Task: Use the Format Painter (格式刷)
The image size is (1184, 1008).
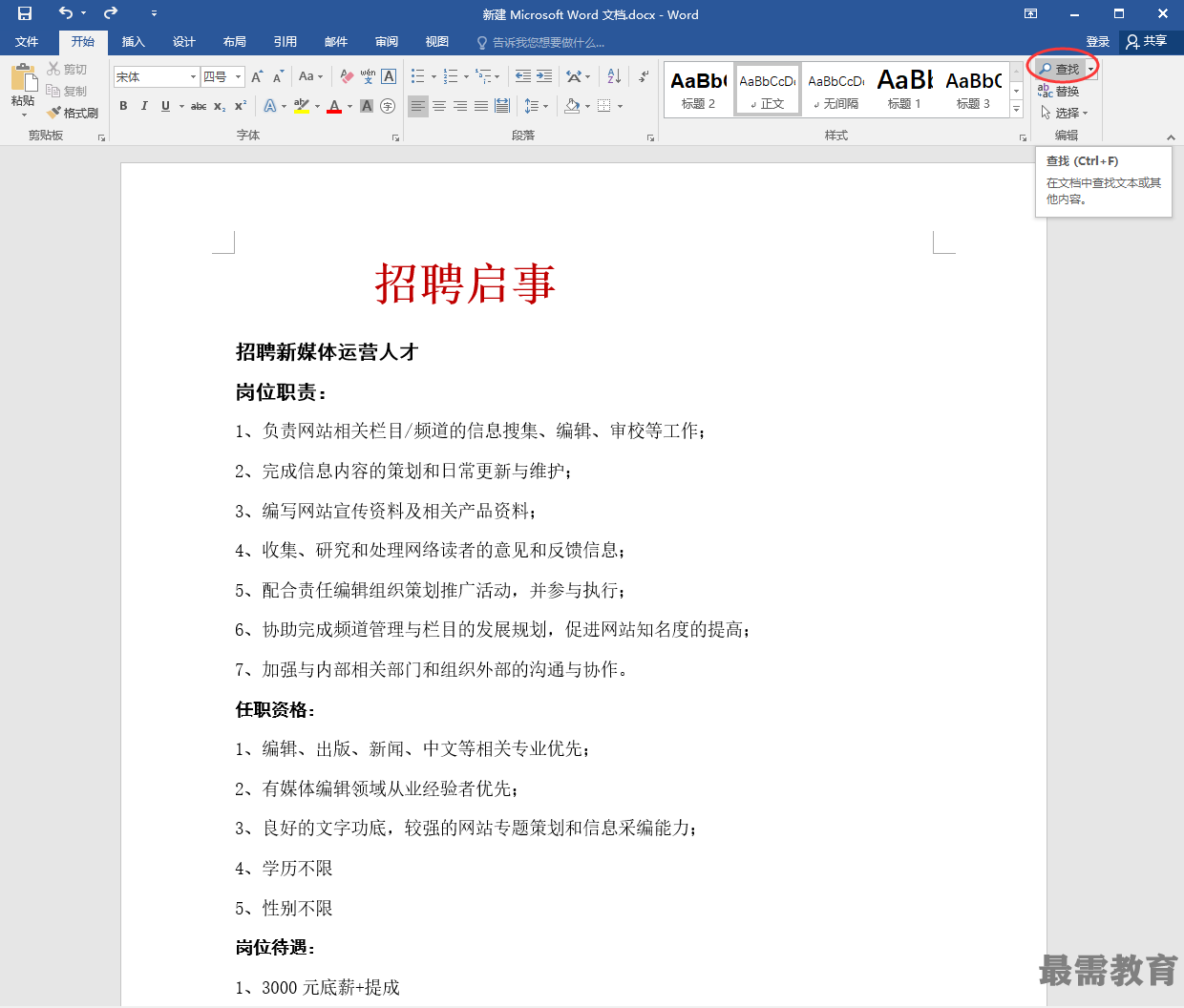Action: click(73, 113)
